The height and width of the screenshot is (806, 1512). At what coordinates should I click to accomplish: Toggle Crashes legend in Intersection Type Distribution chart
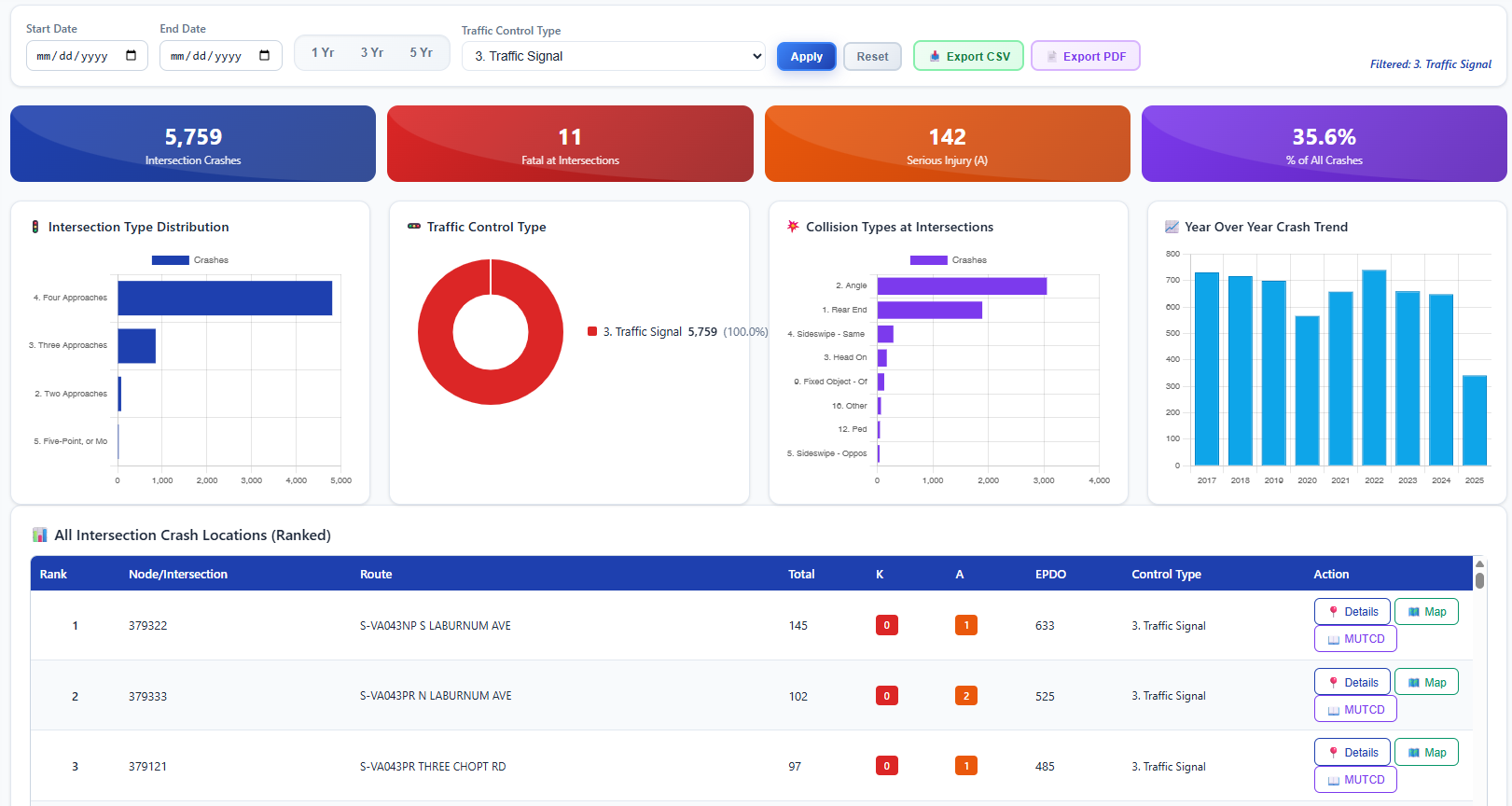190,260
